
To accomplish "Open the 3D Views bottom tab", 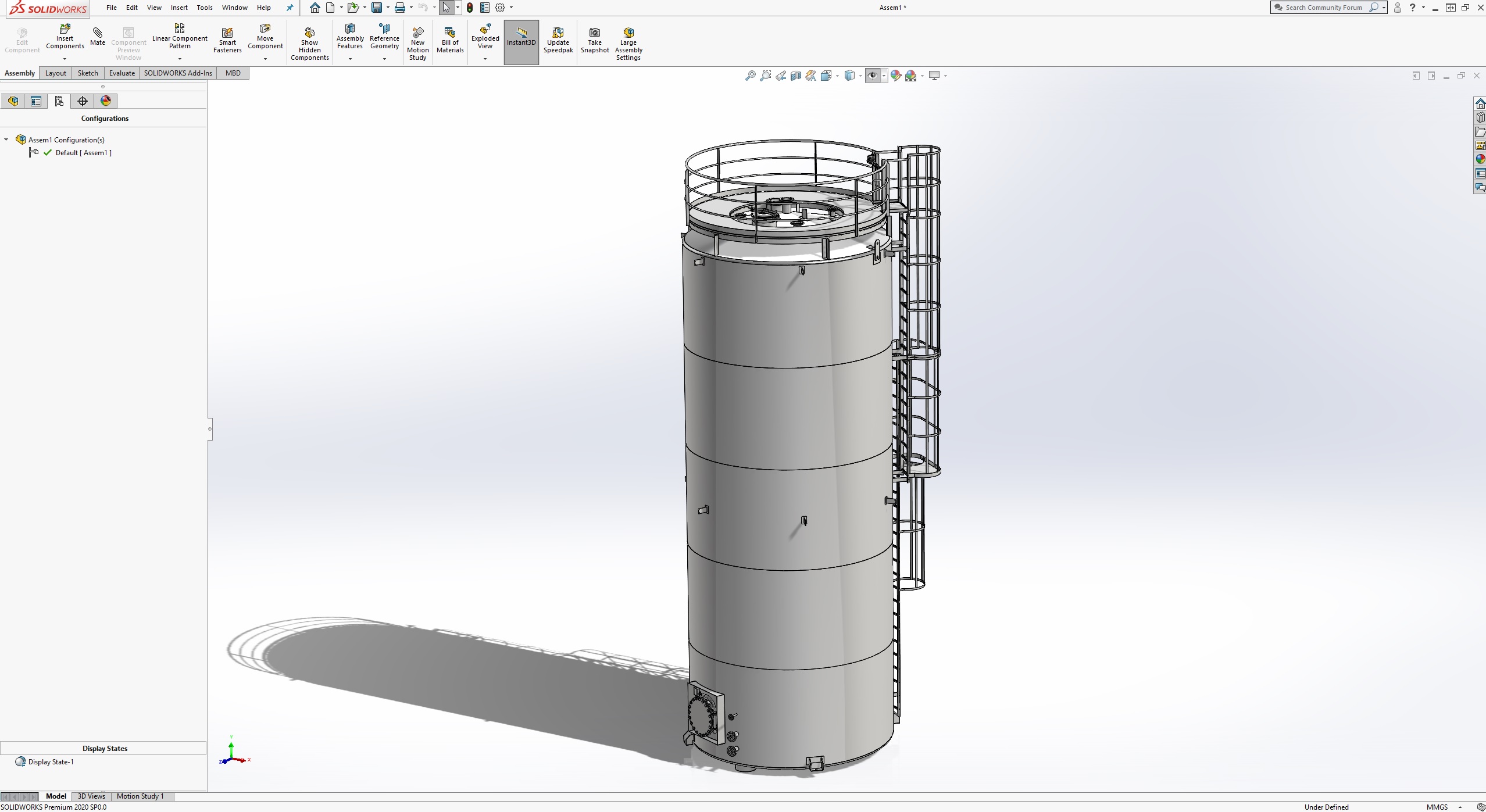I will click(91, 796).
